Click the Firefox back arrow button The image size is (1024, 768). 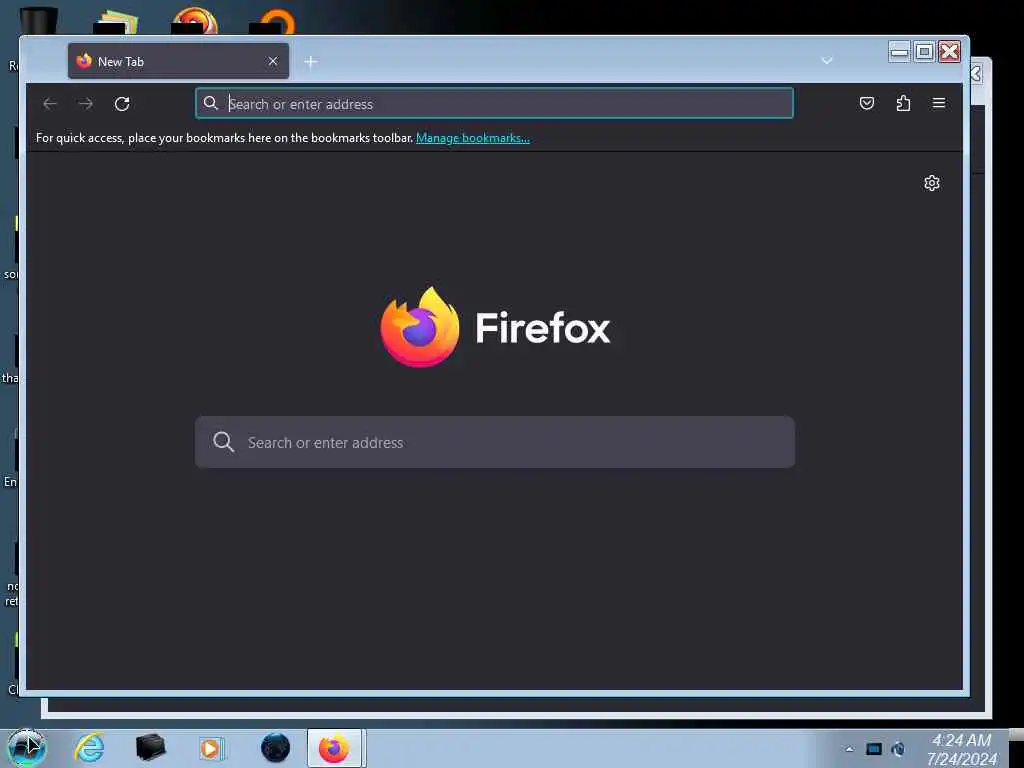pyautogui.click(x=50, y=104)
